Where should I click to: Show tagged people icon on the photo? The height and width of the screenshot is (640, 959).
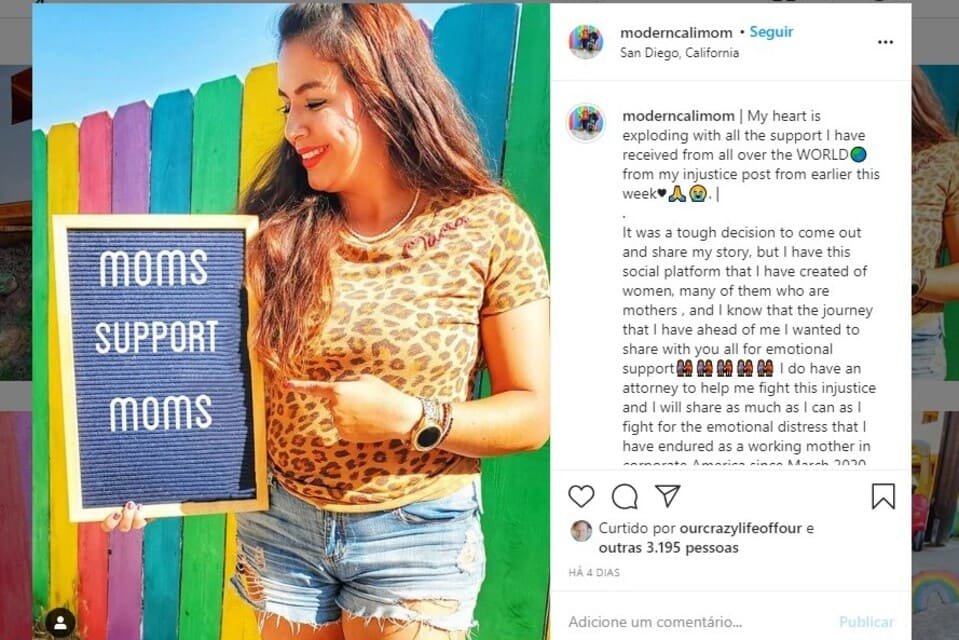(60, 623)
